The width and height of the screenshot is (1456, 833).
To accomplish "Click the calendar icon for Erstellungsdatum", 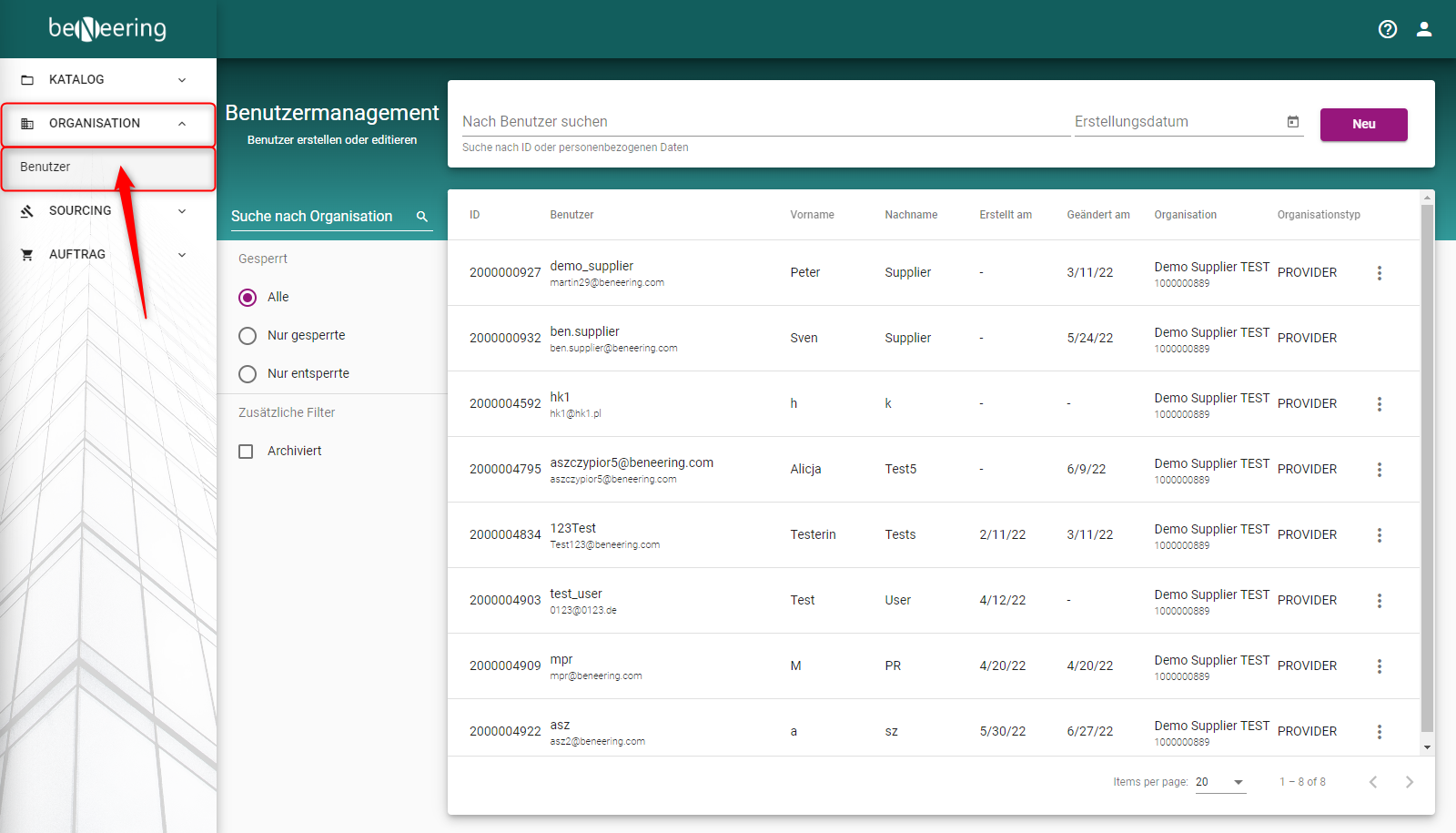I will tap(1292, 122).
